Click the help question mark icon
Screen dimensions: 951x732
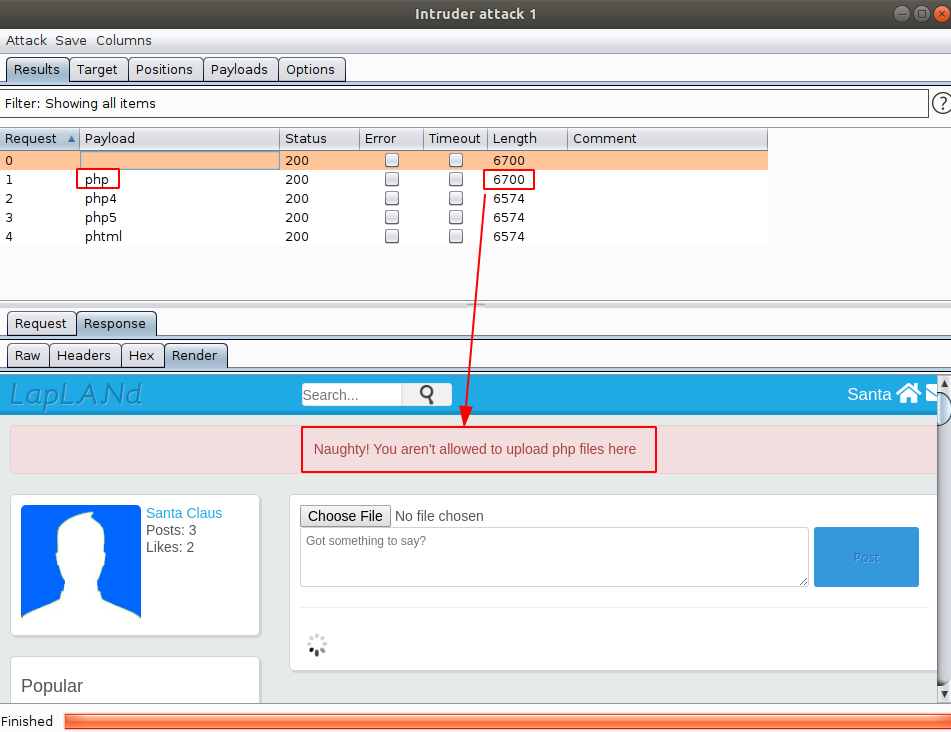pyautogui.click(x=941, y=103)
